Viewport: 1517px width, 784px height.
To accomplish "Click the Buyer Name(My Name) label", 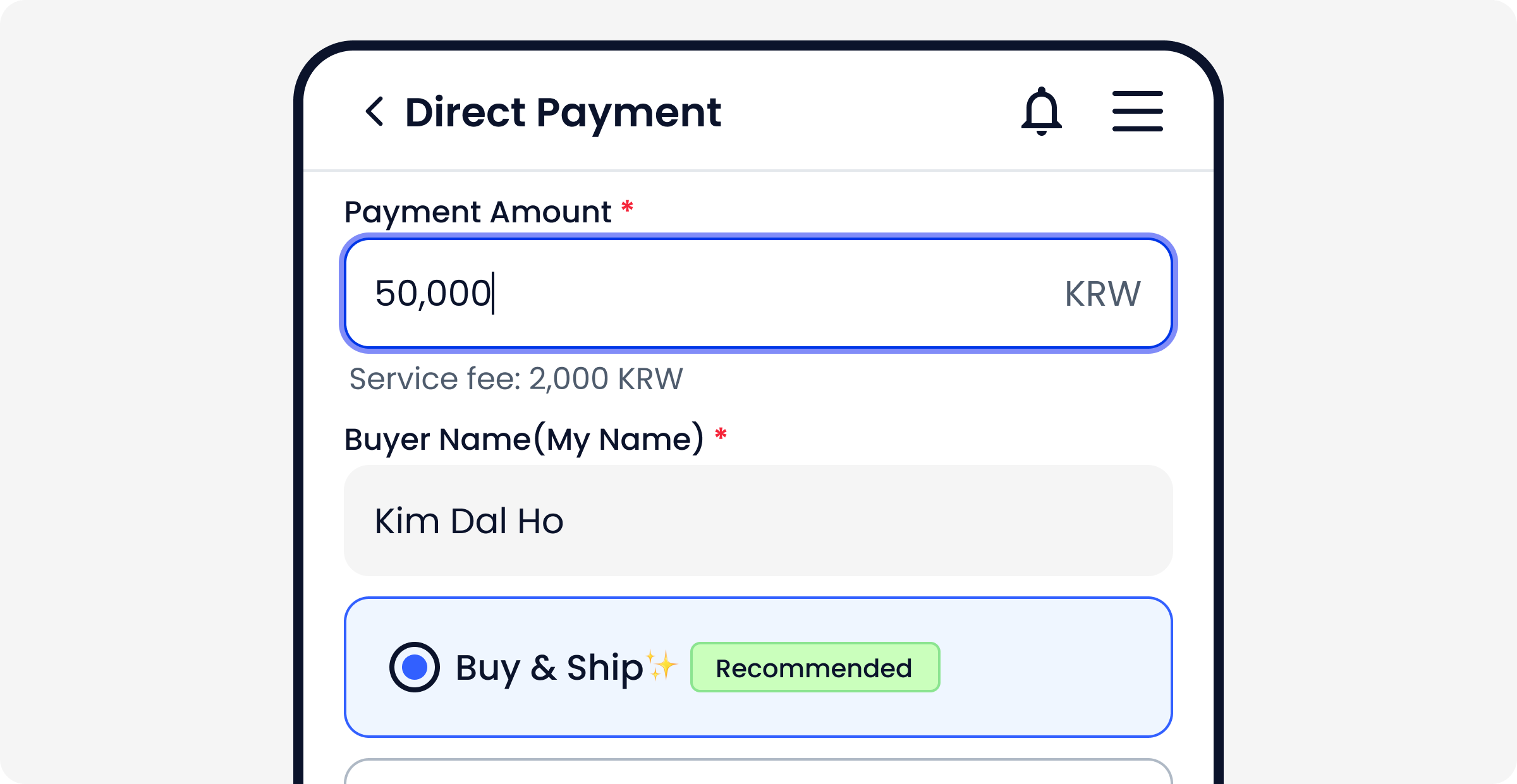I will pyautogui.click(x=523, y=439).
